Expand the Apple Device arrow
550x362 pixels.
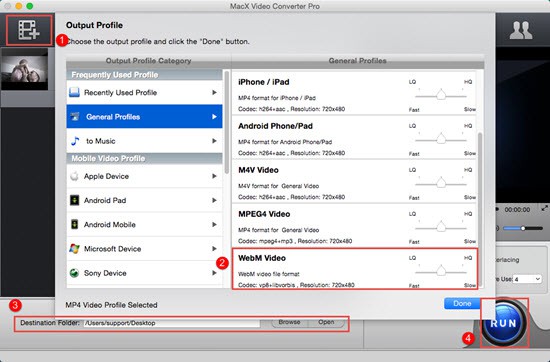pyautogui.click(x=214, y=176)
